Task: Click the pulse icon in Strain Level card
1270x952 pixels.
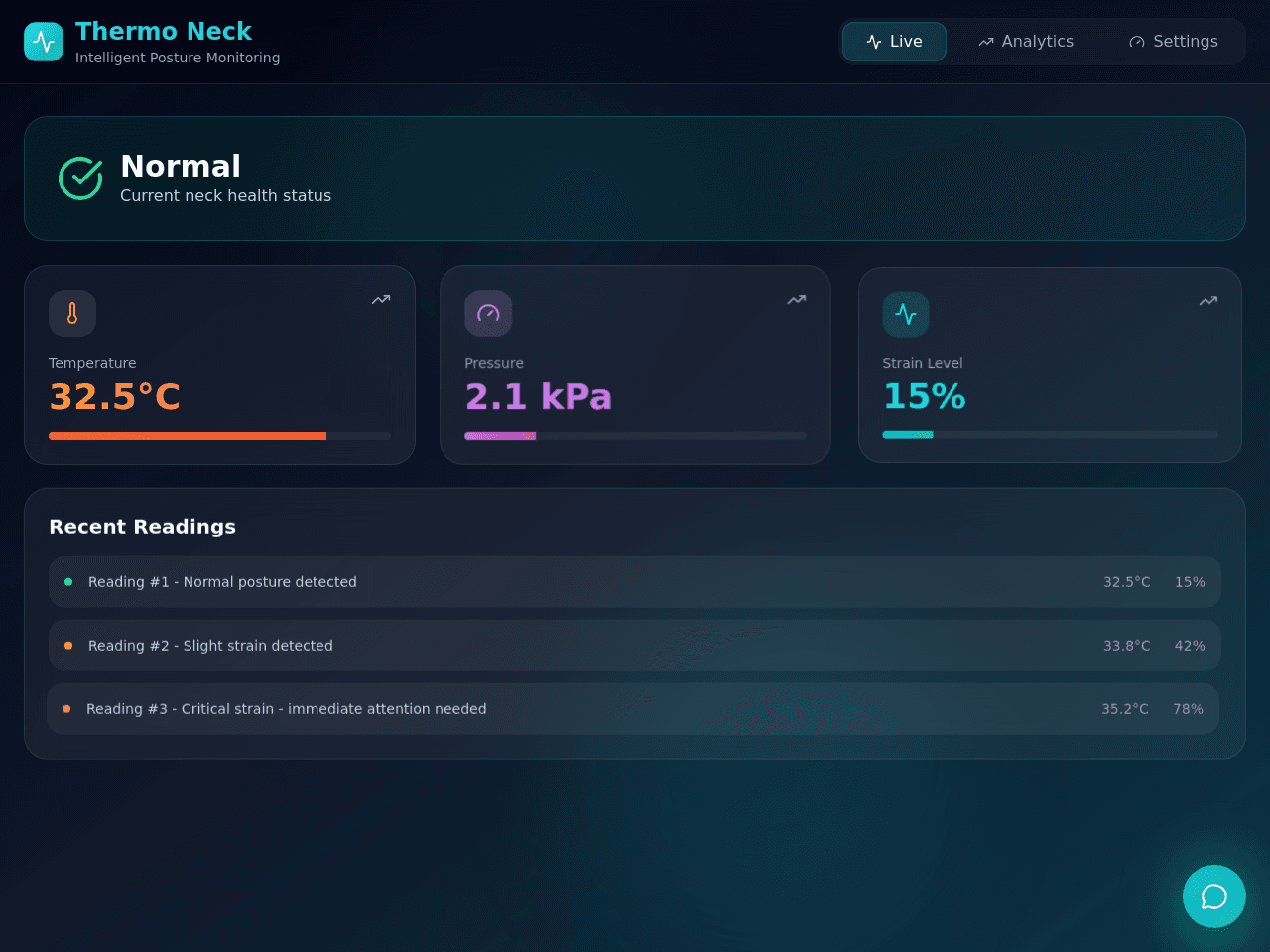Action: click(x=906, y=314)
